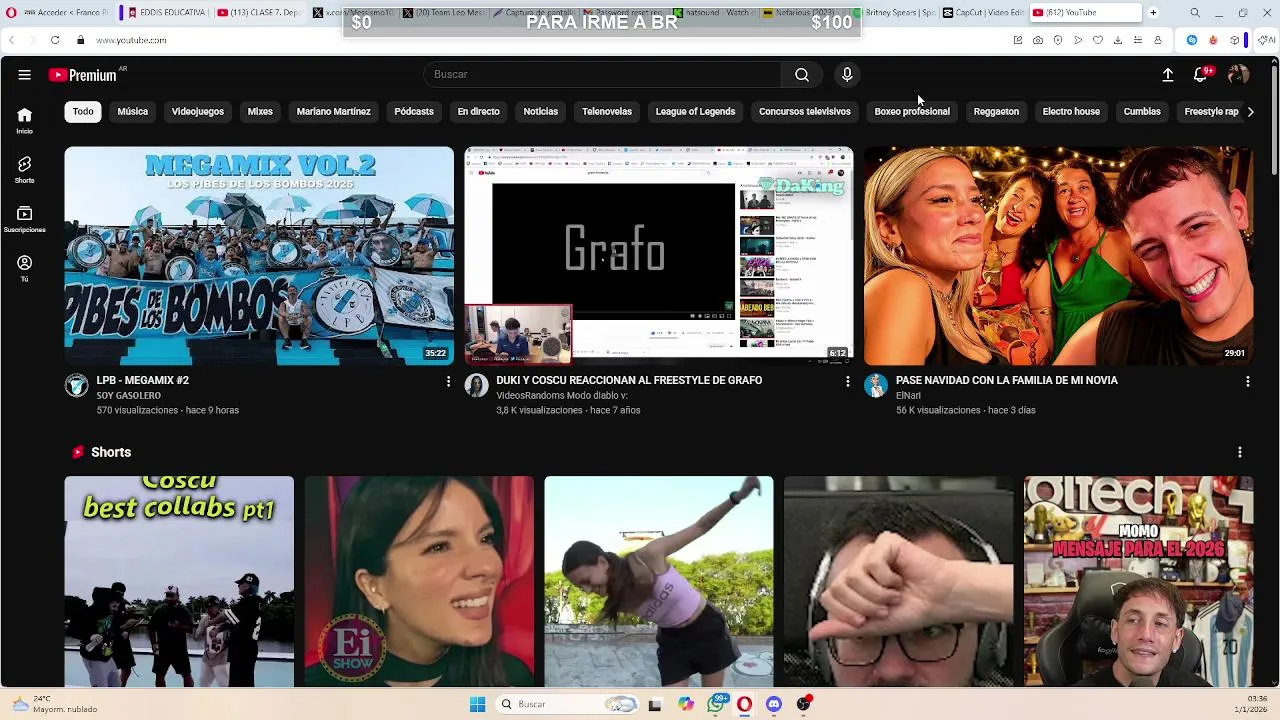The height and width of the screenshot is (720, 1280).
Task: Show more filter chips with right arrow
Action: [x=1250, y=112]
